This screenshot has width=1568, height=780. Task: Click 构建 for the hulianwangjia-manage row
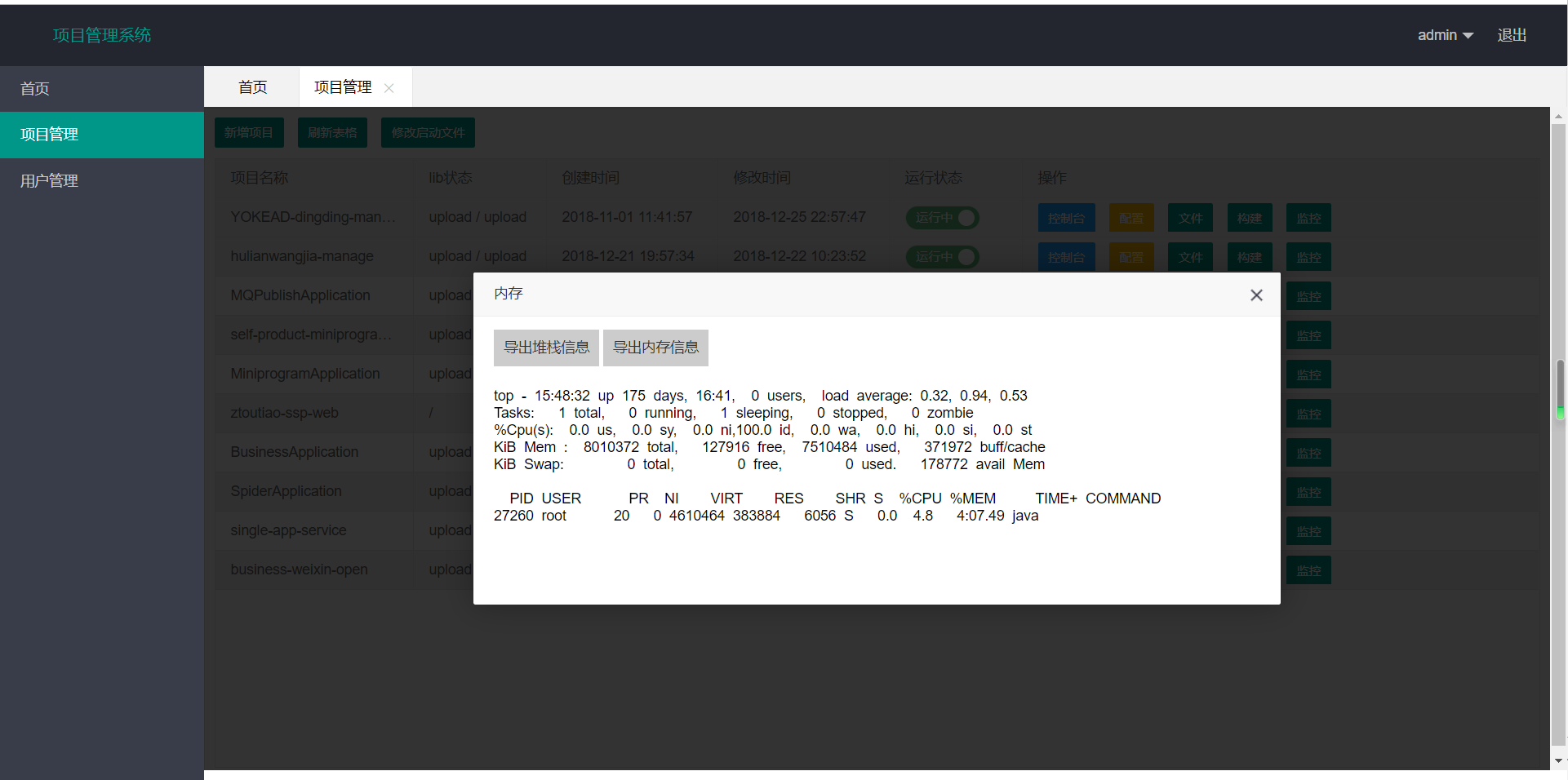(x=1250, y=257)
